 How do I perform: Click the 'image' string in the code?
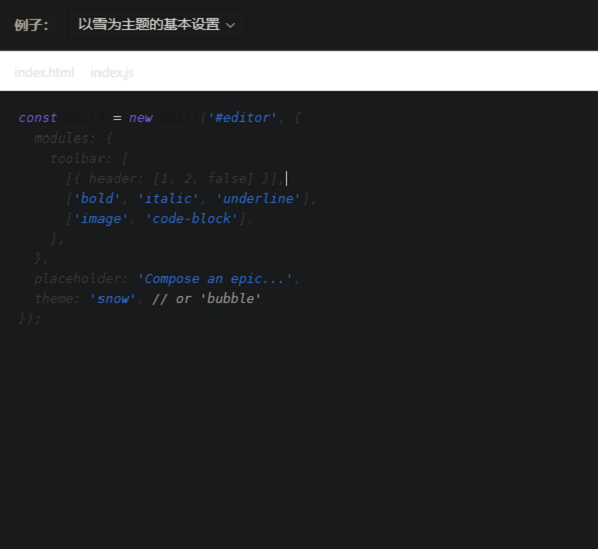[x=101, y=219]
